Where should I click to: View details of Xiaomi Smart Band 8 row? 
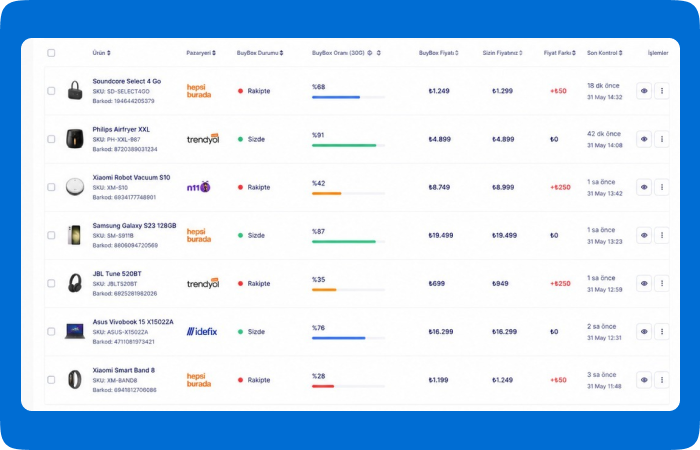(x=644, y=380)
